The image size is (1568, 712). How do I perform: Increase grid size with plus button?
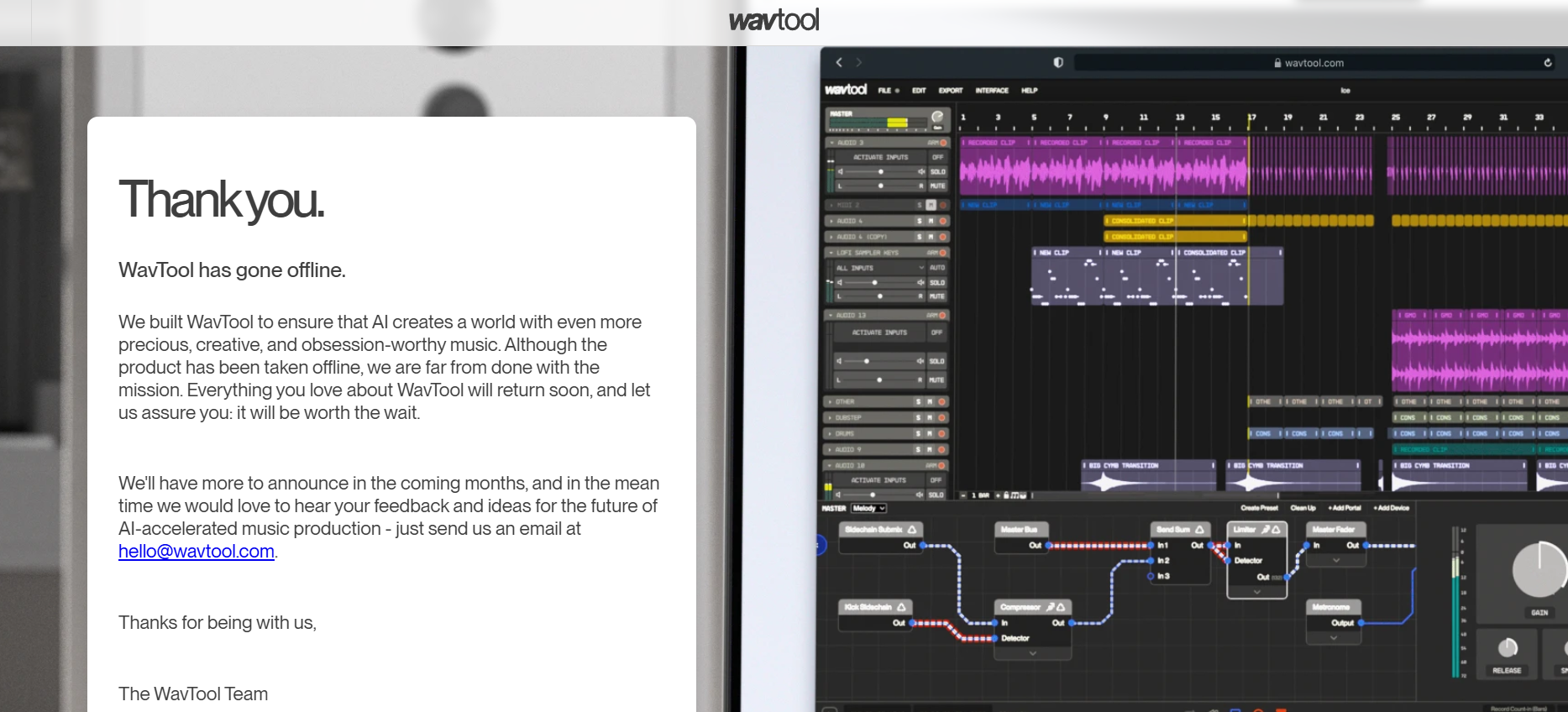click(997, 495)
